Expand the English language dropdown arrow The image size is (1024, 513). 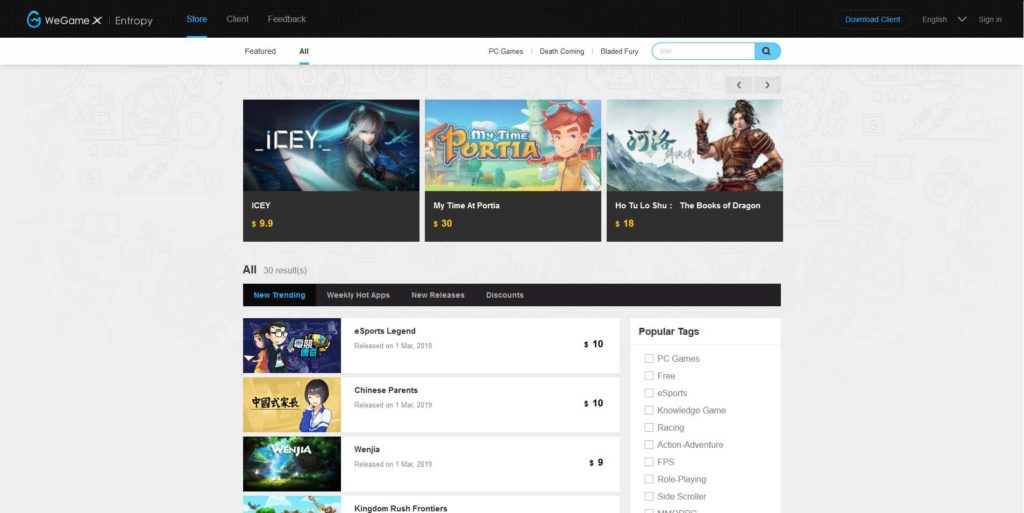coord(961,19)
